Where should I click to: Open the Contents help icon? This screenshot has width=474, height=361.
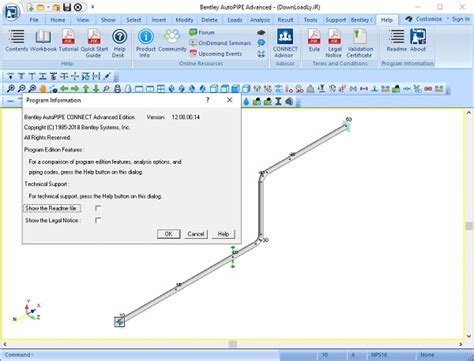(x=16, y=40)
